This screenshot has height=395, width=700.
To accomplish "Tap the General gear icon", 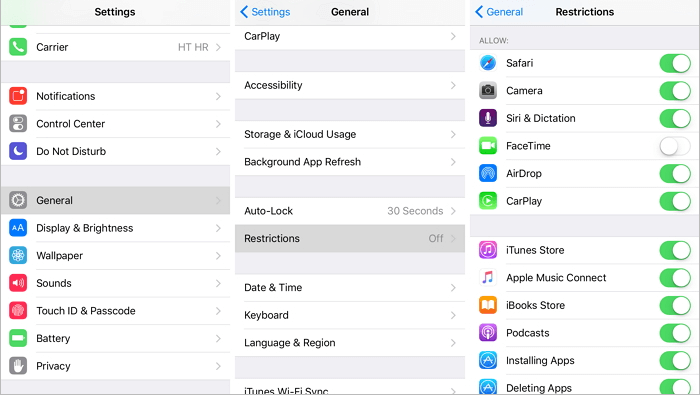I will (x=18, y=200).
